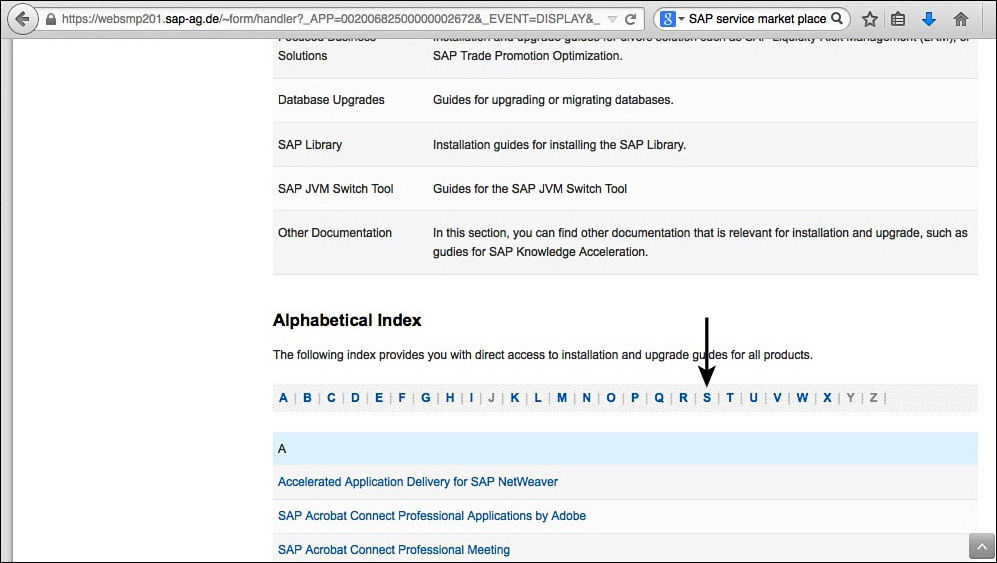Select the SAP Library row label

pos(310,144)
